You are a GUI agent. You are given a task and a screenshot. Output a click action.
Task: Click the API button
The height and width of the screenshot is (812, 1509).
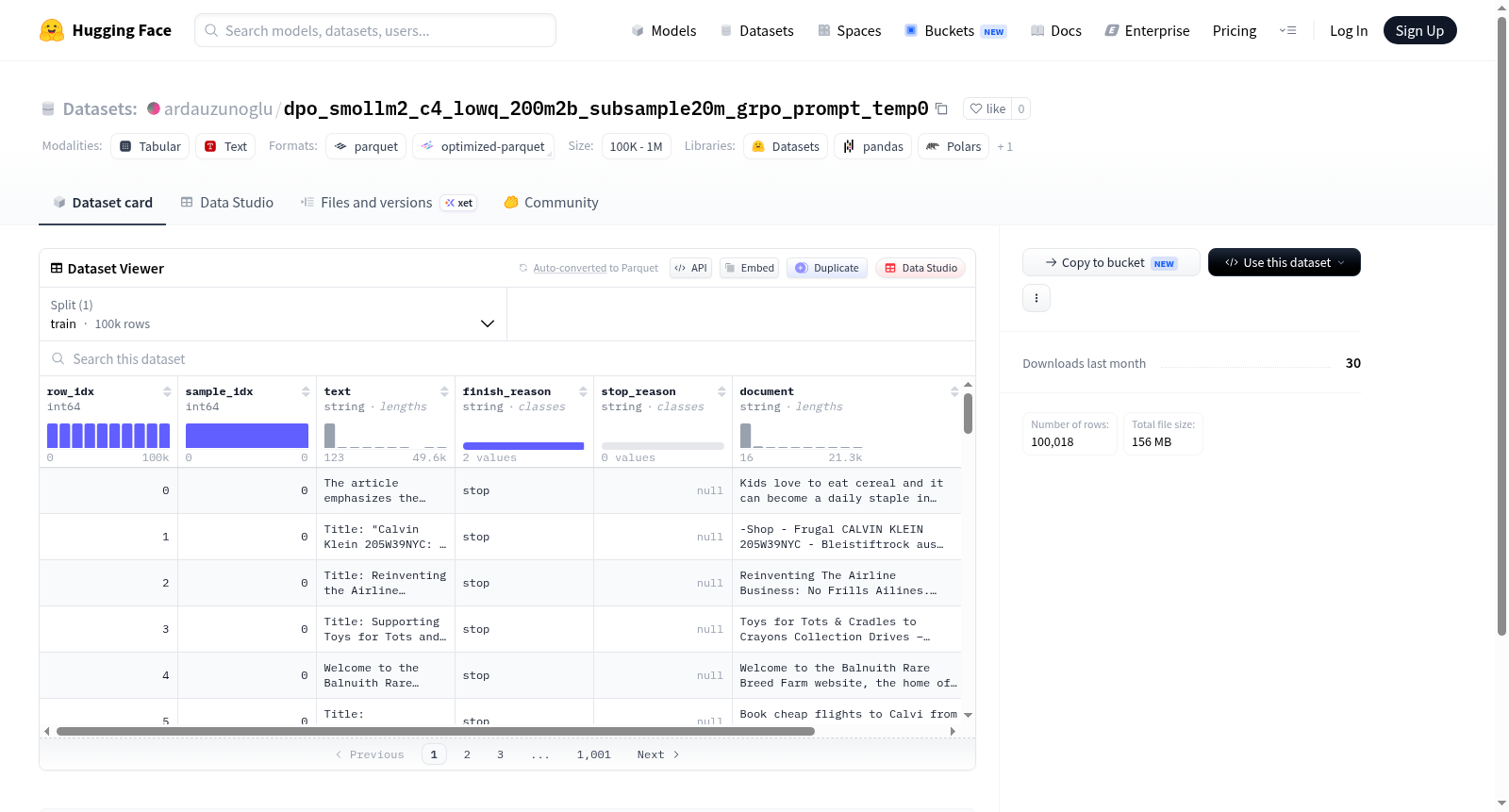(690, 268)
